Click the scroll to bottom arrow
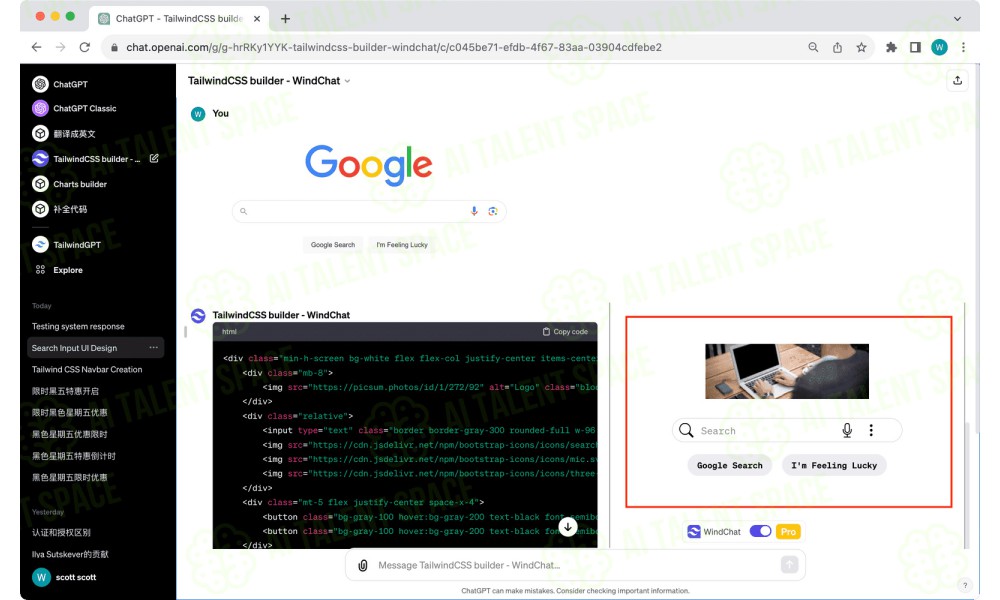 tap(568, 527)
